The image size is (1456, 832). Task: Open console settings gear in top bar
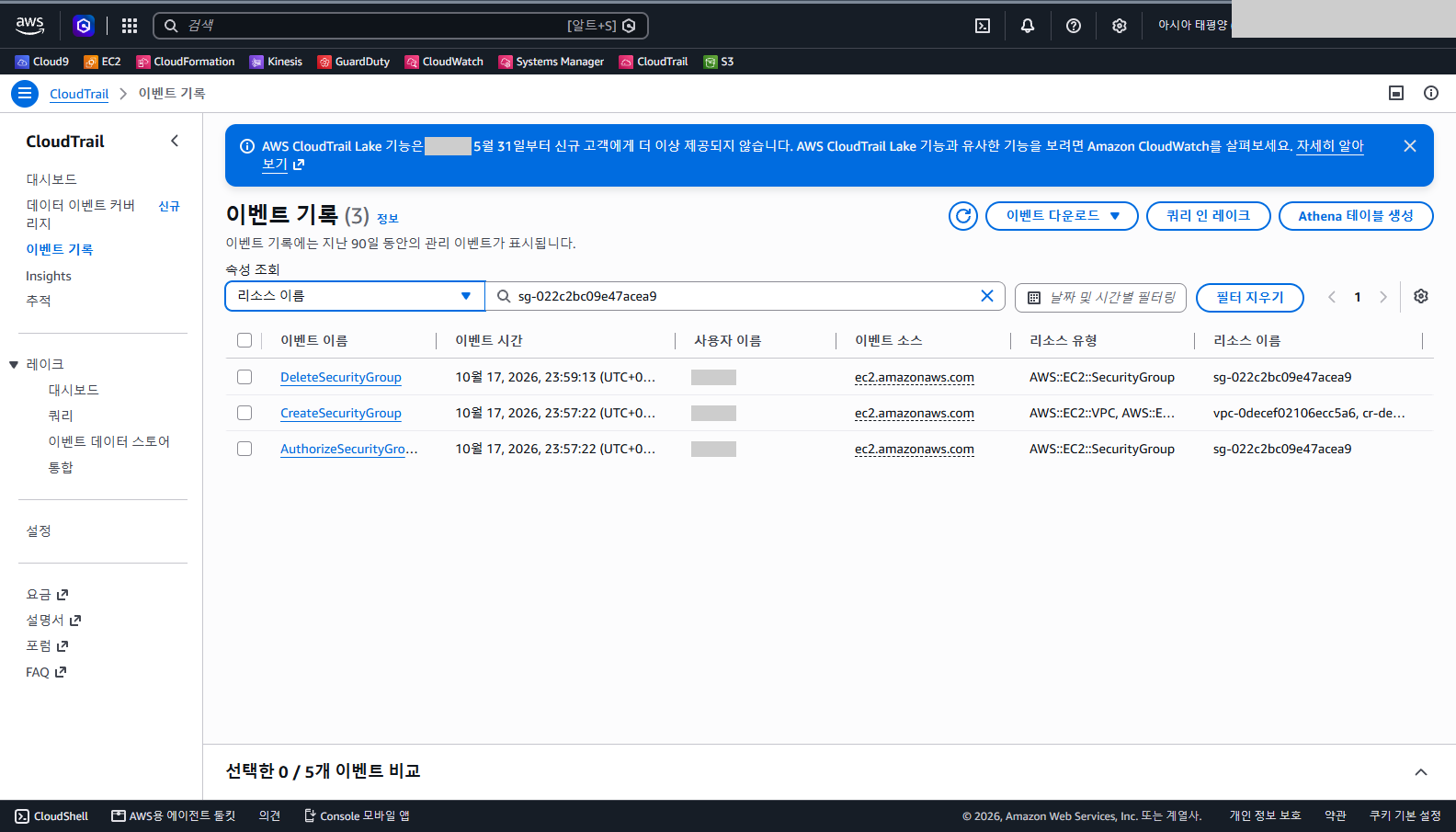point(1119,26)
